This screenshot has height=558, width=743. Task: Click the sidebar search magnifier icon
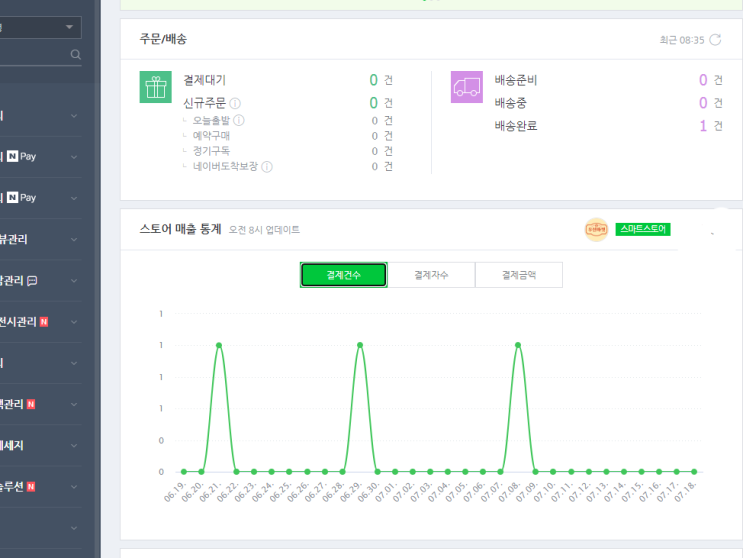pyautogui.click(x=75, y=54)
